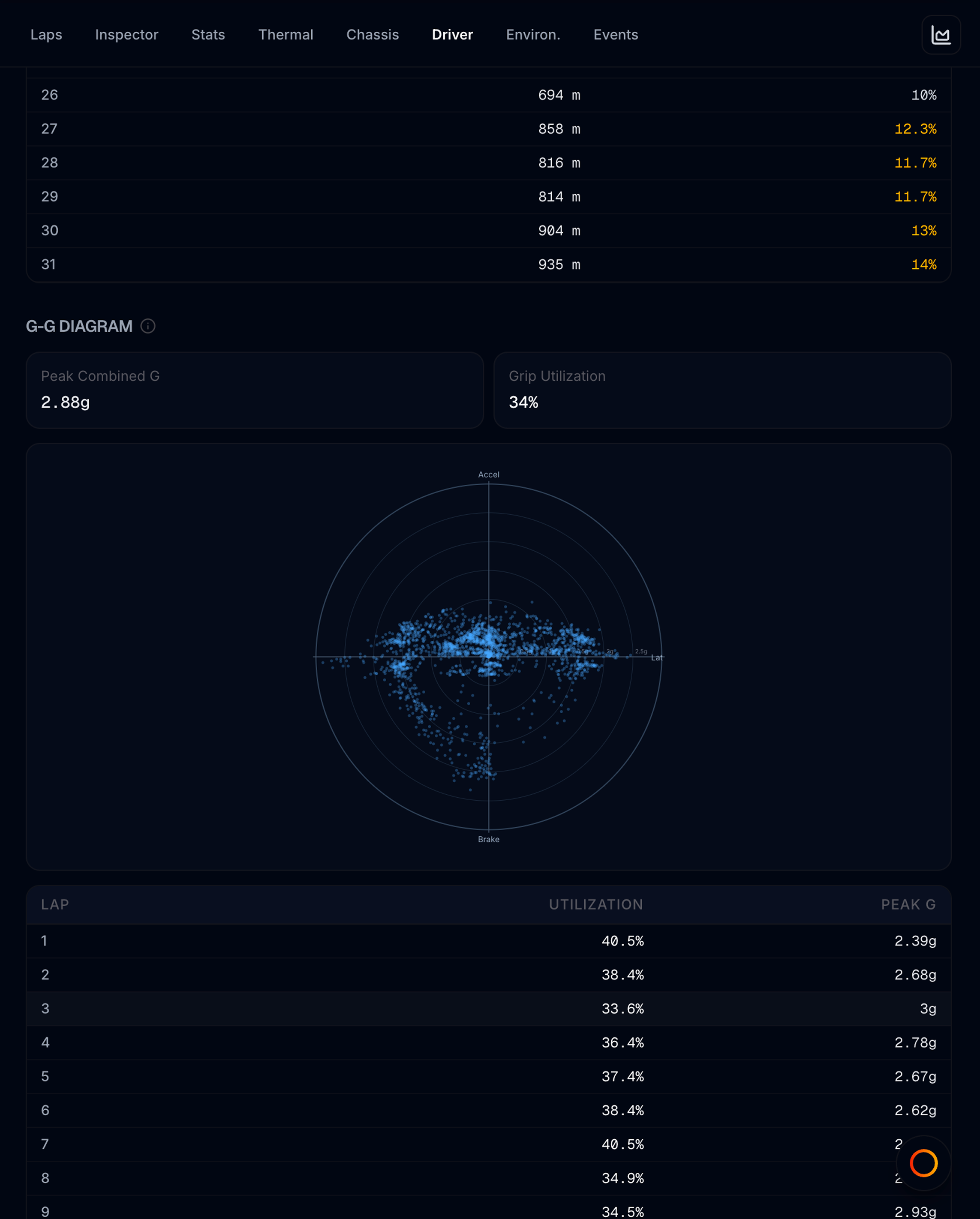Select lap 29 row with 814 m
The image size is (980, 1219).
(x=489, y=197)
